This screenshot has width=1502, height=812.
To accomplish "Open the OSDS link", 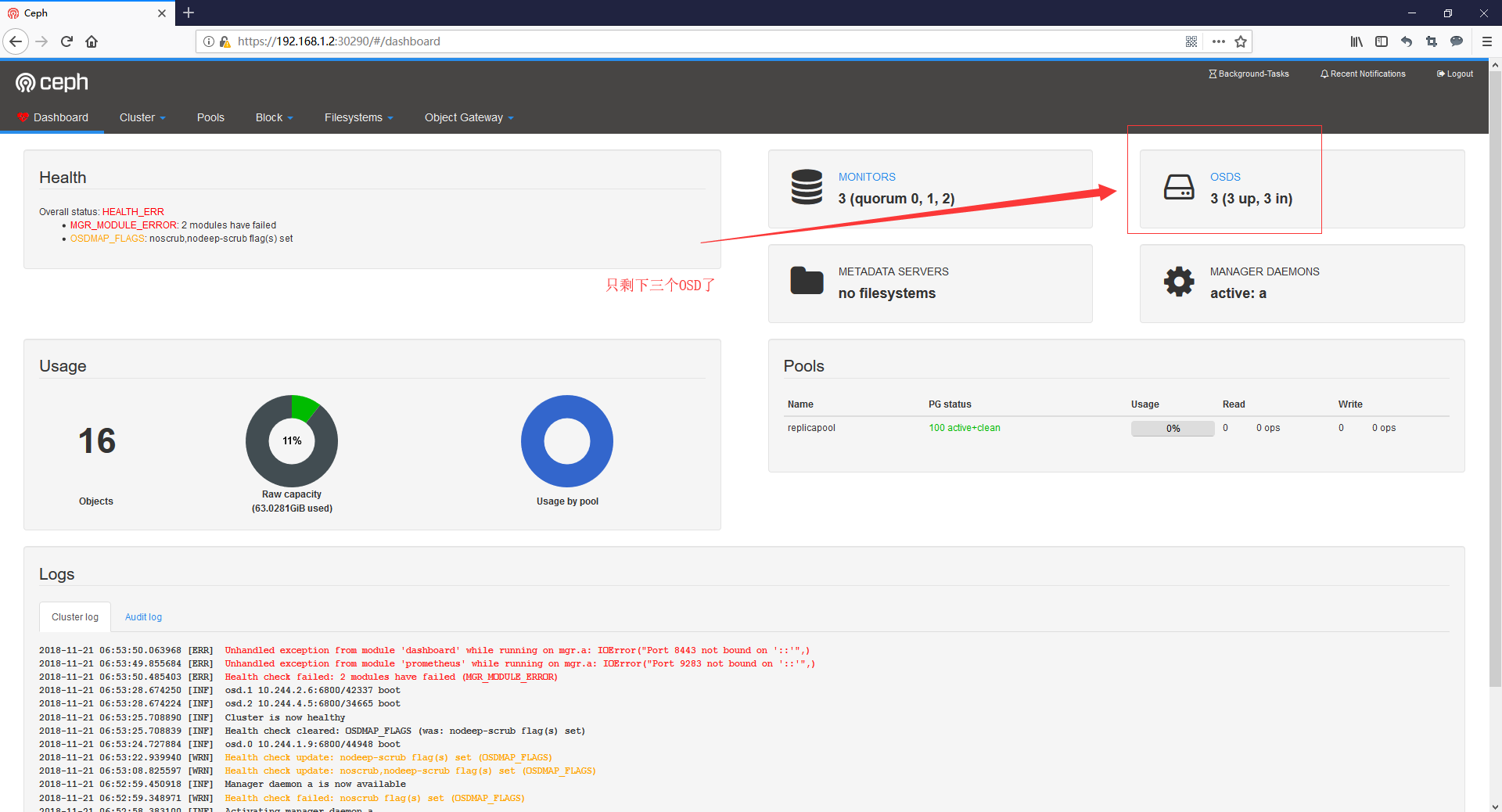I will (1225, 177).
